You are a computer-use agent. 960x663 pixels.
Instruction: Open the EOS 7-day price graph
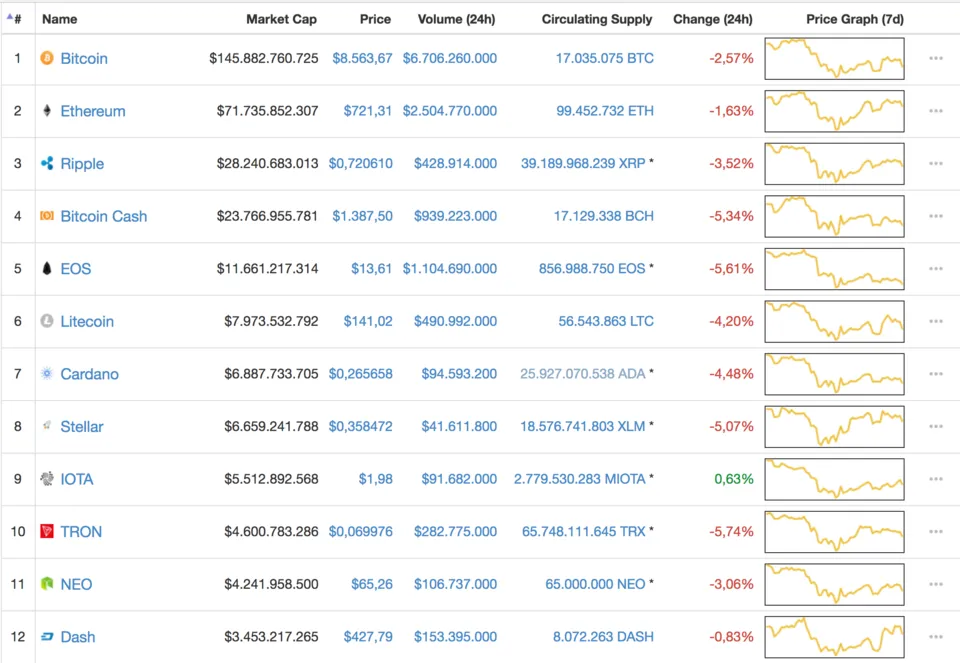(x=834, y=269)
